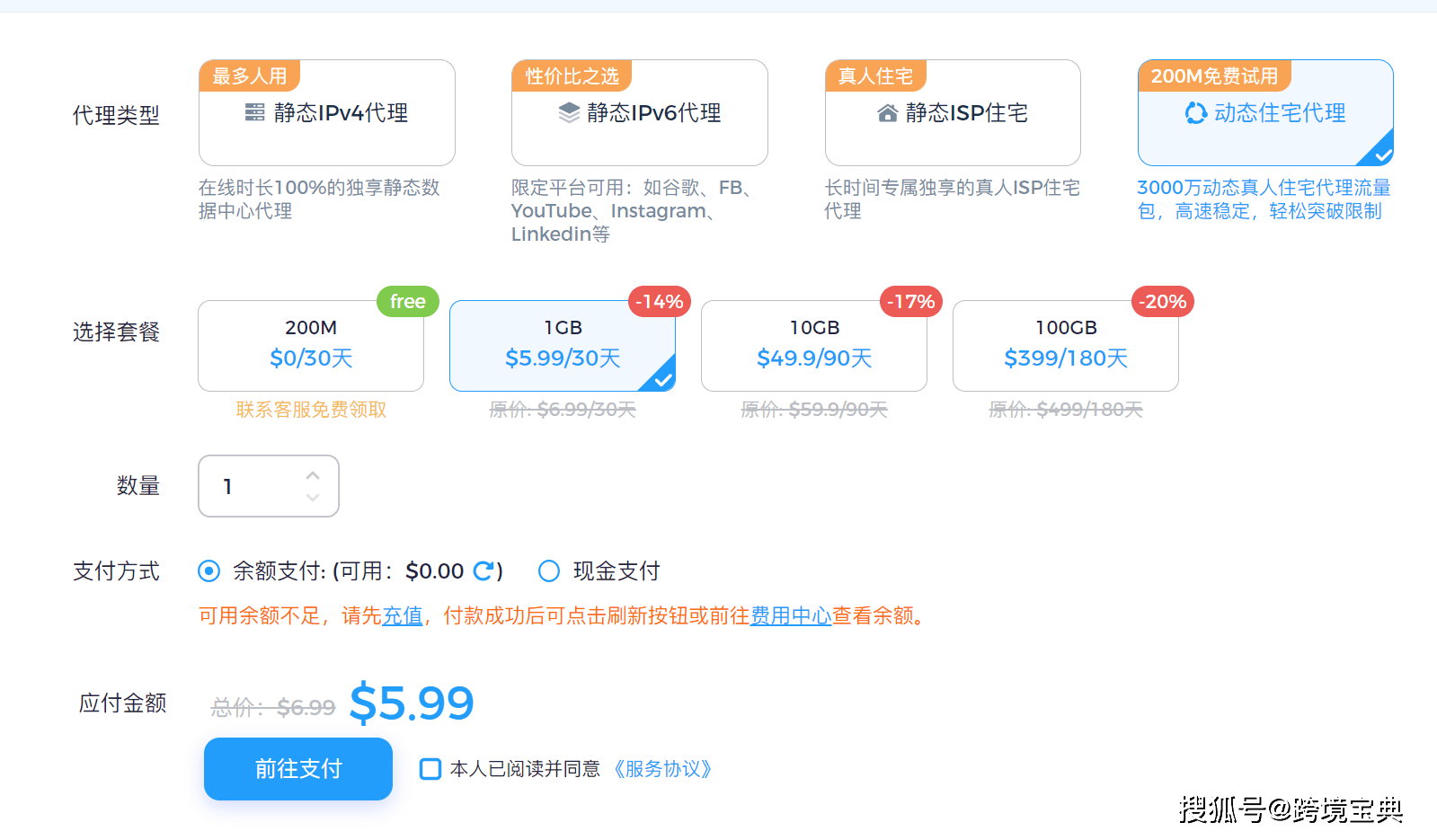Click the blue 3000万动态真人住宅代理流量包 description
This screenshot has width=1437, height=840.
(x=1264, y=199)
